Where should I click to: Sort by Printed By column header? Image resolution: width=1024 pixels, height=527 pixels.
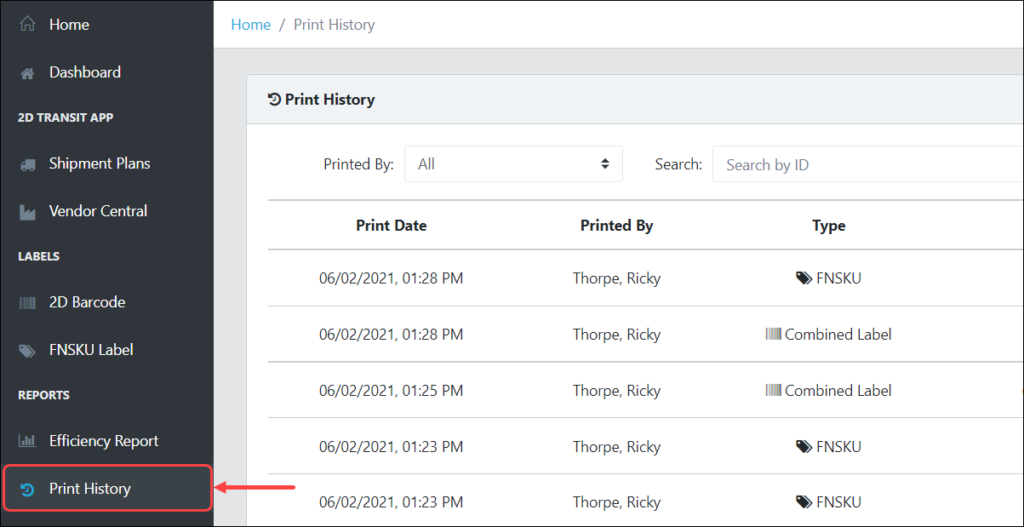point(616,226)
